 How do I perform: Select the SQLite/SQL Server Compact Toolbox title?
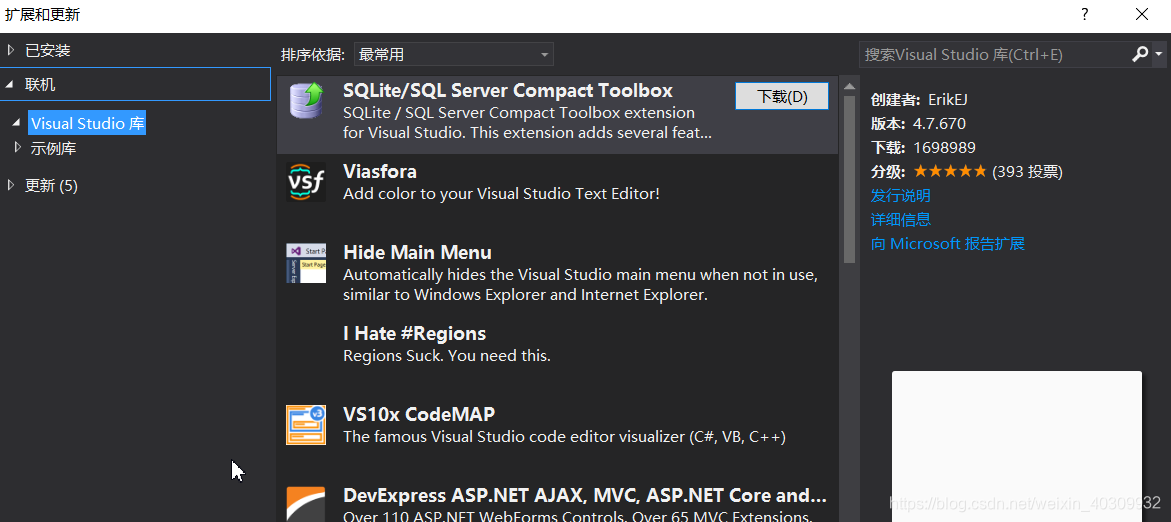(508, 90)
